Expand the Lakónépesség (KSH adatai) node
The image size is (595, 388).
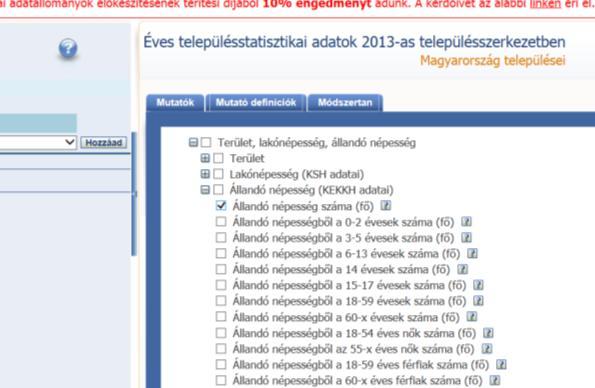click(x=205, y=174)
